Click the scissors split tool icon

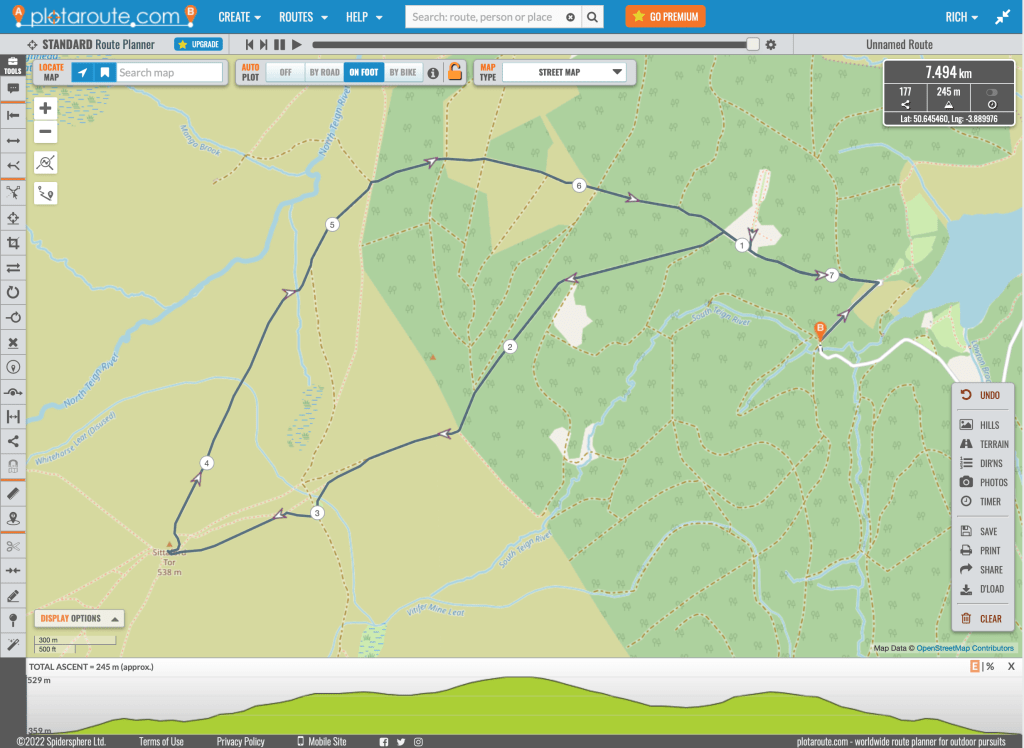13,546
